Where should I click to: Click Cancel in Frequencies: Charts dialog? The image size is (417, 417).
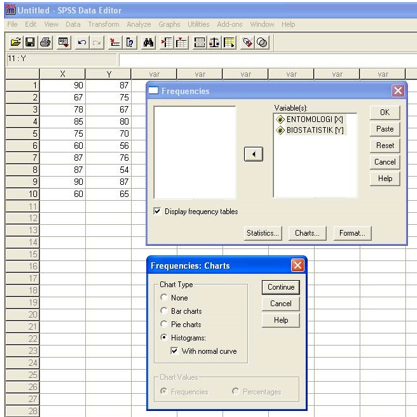pos(281,304)
